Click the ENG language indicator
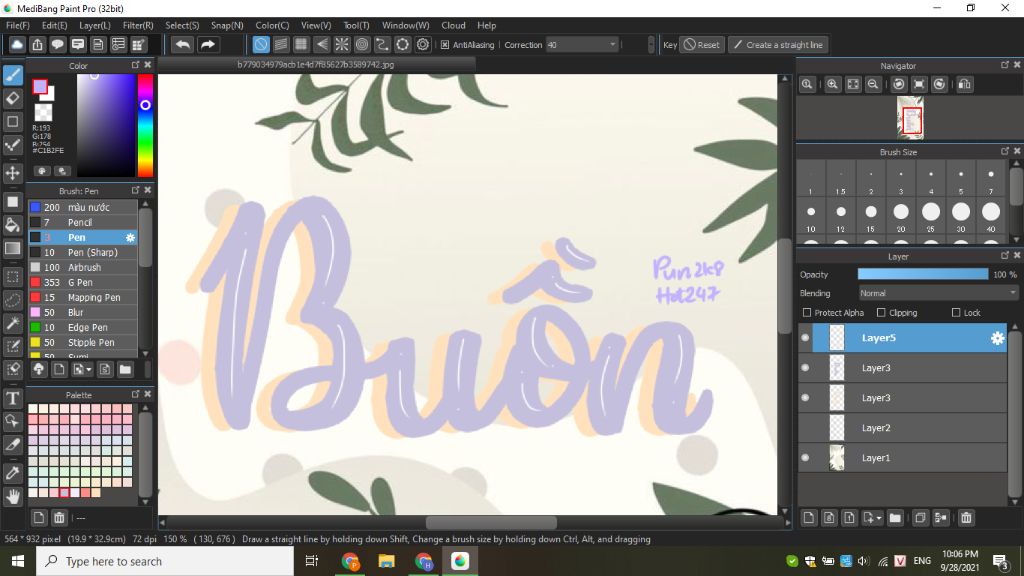Screen dimensions: 1024x576 click(922, 561)
